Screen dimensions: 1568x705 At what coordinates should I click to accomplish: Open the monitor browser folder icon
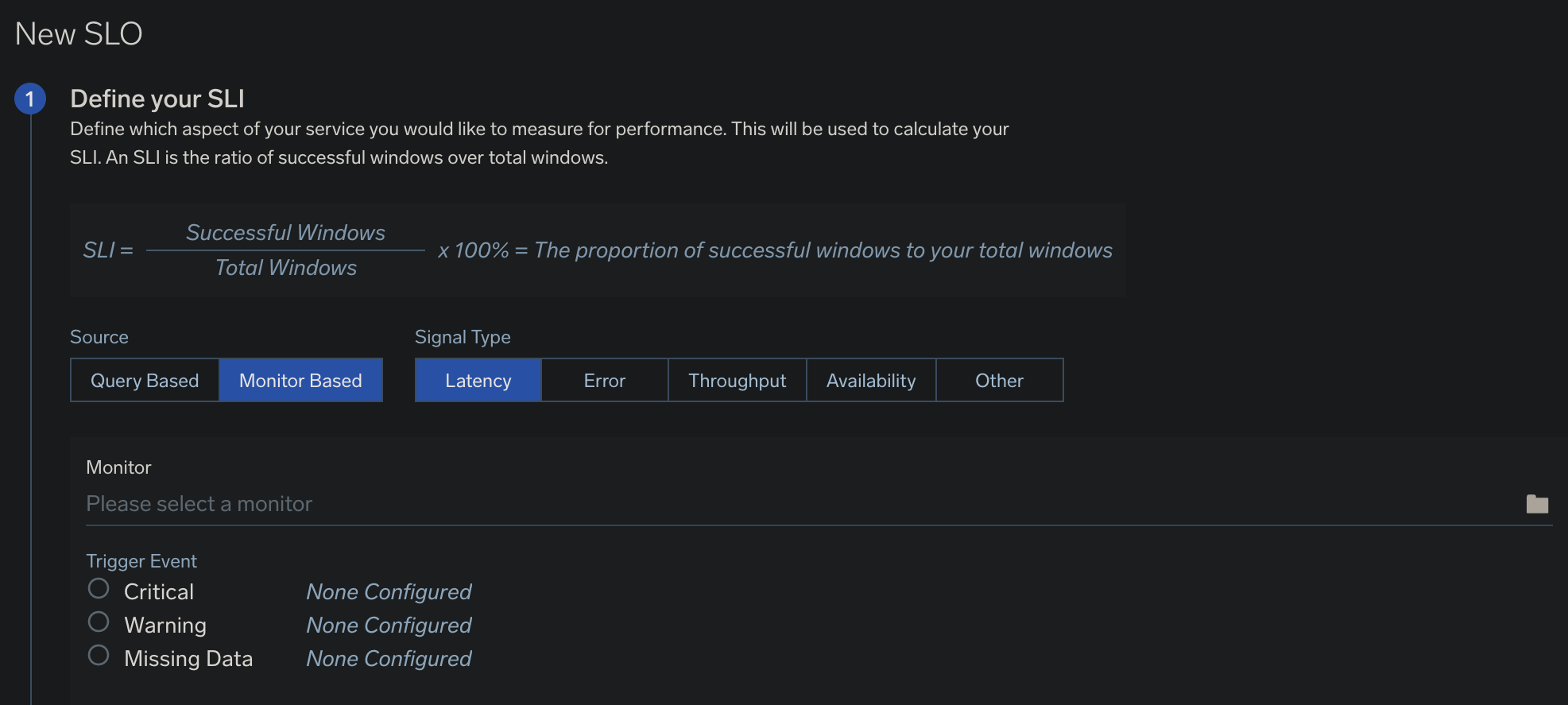(1537, 504)
